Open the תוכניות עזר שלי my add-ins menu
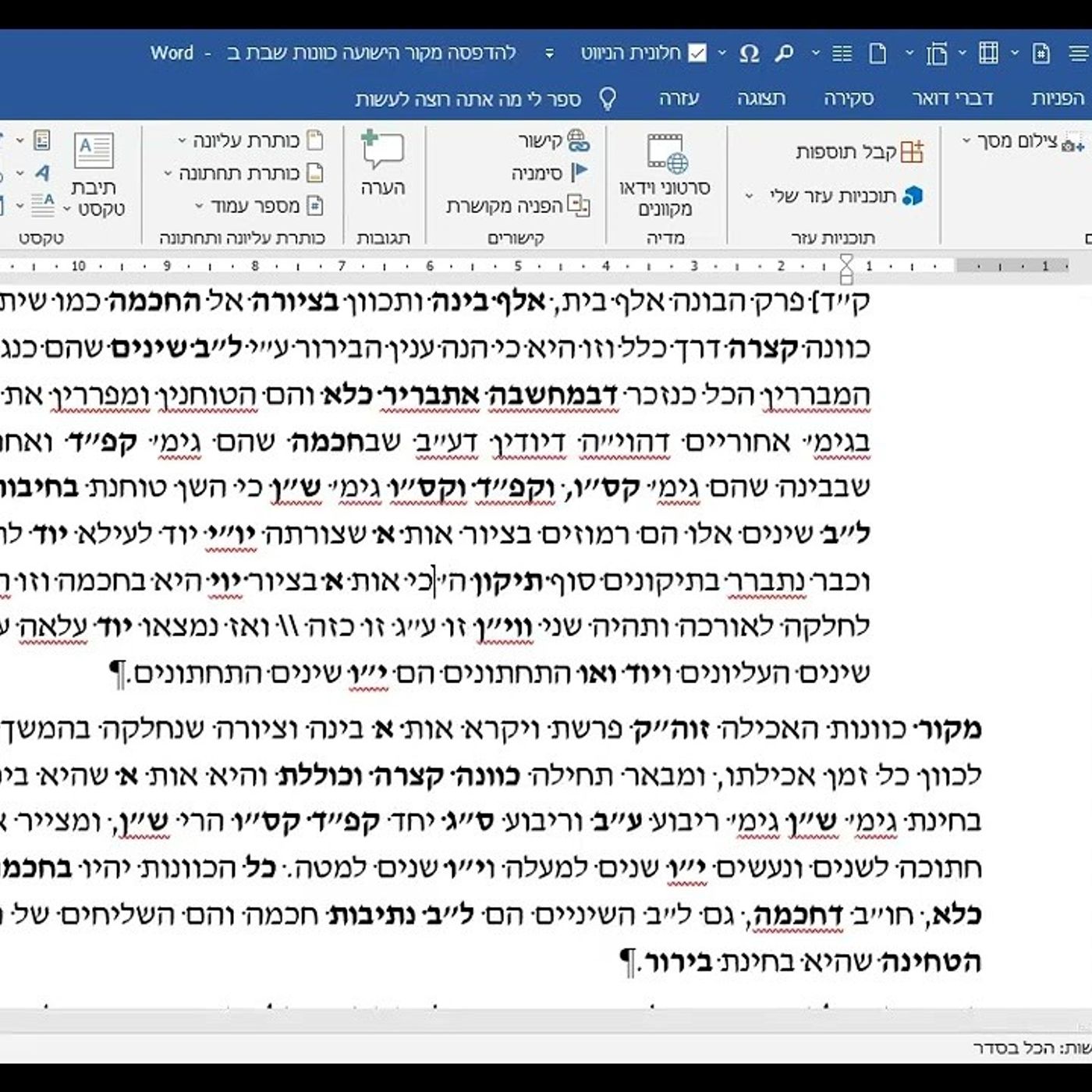The width and height of the screenshot is (1092, 1092). point(835,196)
